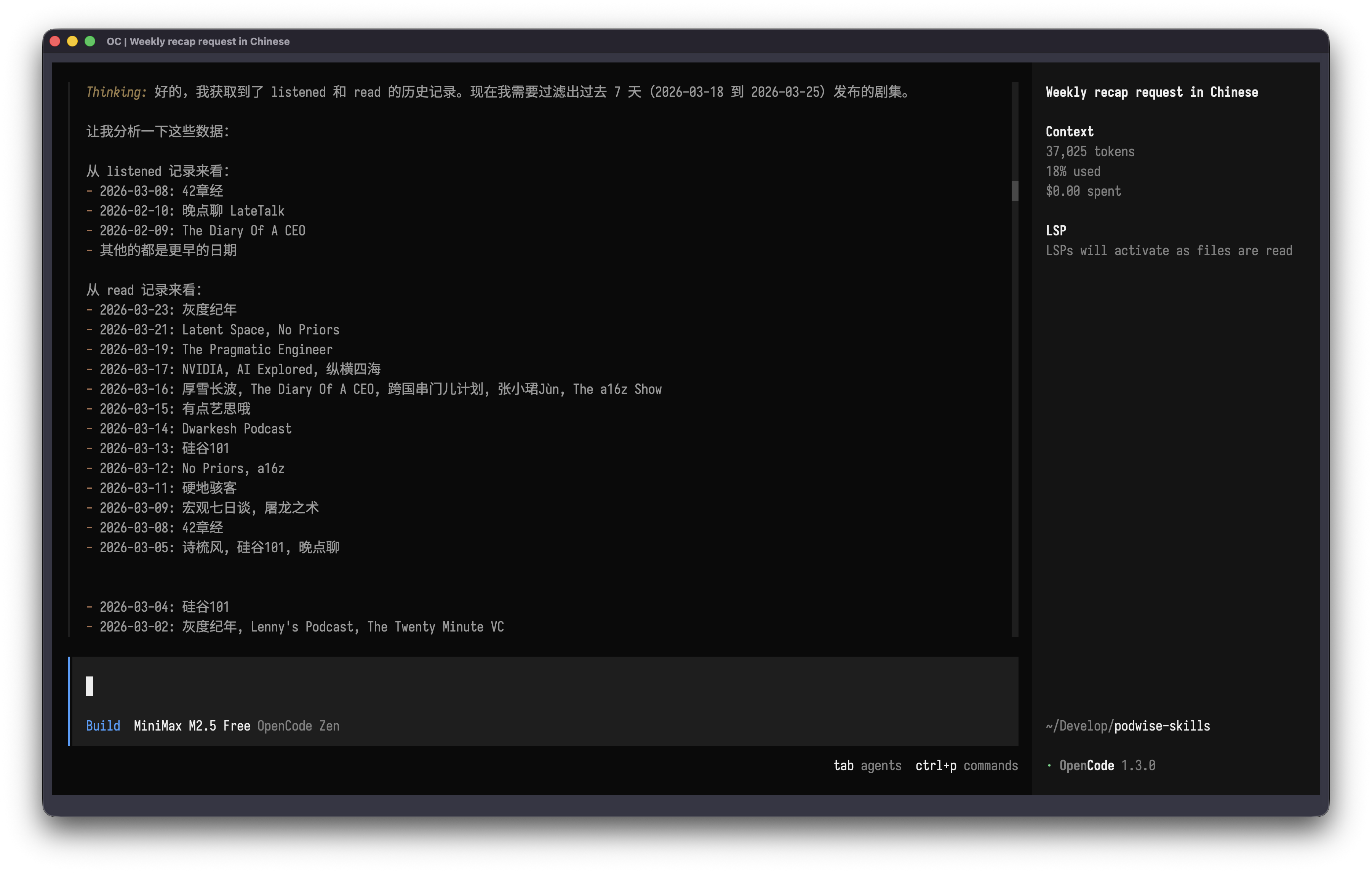
Task: Click the MiniMax M2.5 Free model name
Action: (x=192, y=726)
